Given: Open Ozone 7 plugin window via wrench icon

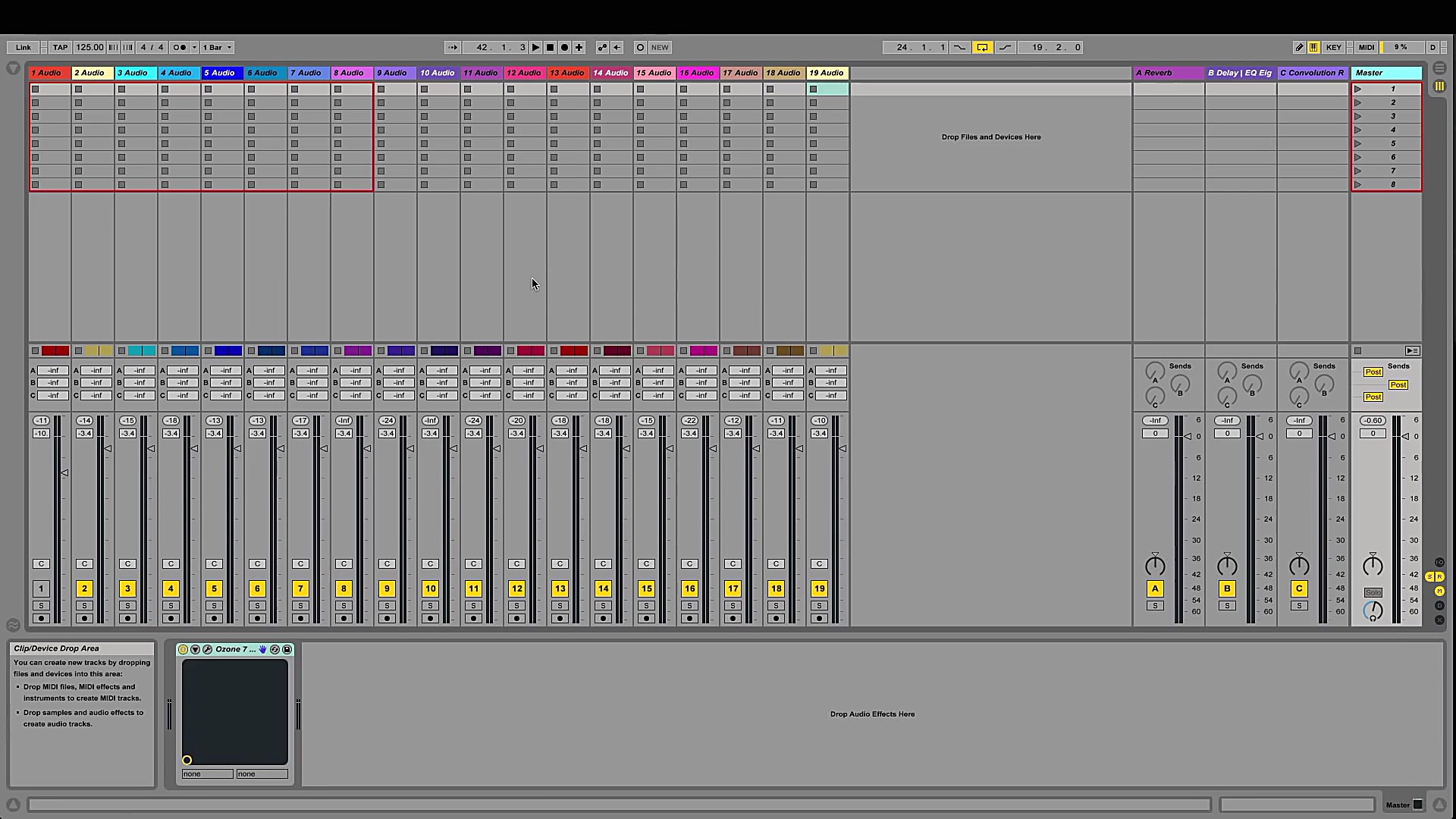Looking at the screenshot, I should point(206,649).
